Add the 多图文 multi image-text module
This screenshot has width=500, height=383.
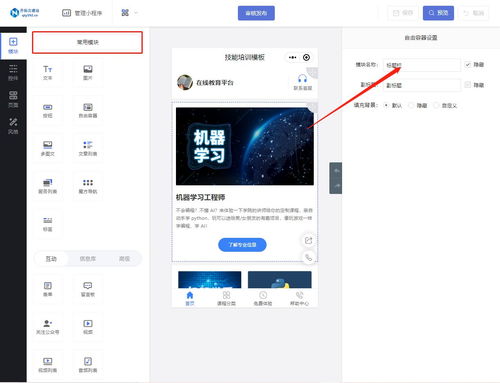pos(48,148)
